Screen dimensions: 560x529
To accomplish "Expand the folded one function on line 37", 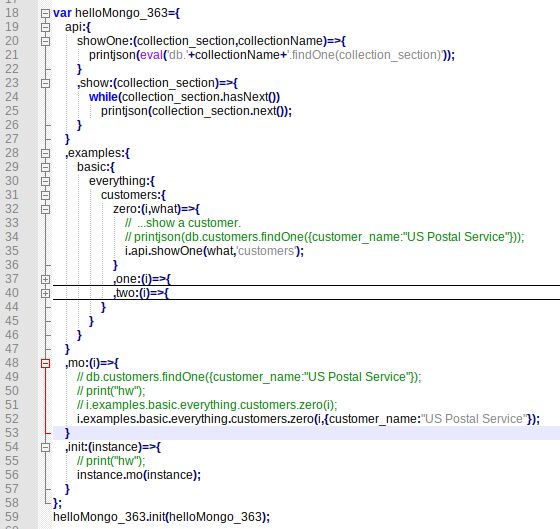I will tap(45, 280).
